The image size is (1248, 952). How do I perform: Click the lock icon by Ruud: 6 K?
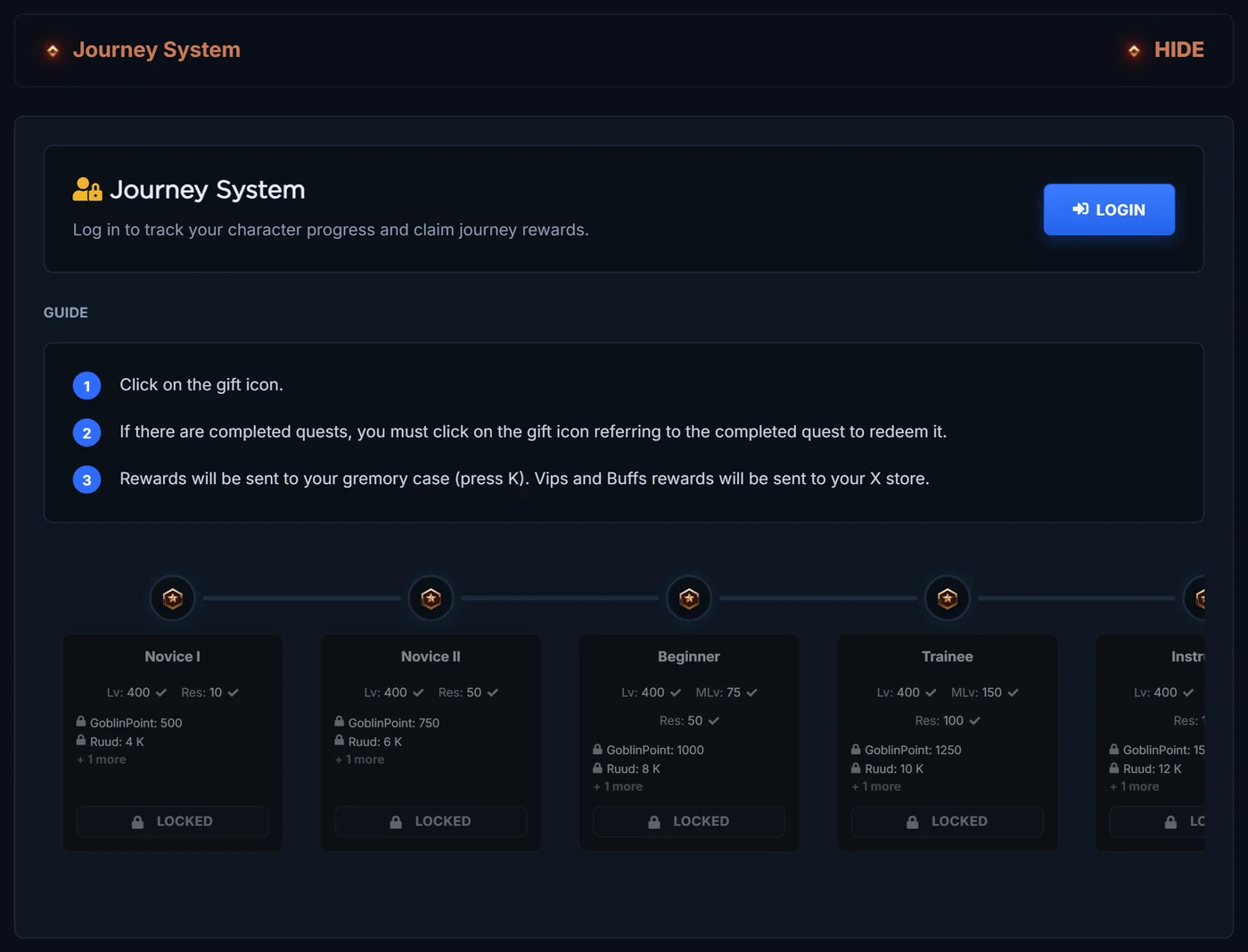pyautogui.click(x=340, y=740)
